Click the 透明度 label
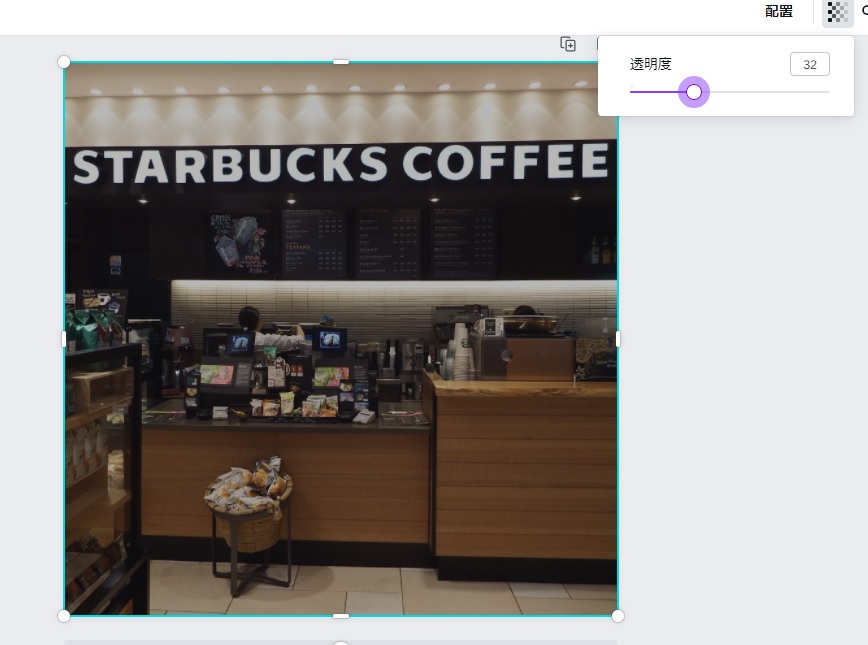 [650, 64]
